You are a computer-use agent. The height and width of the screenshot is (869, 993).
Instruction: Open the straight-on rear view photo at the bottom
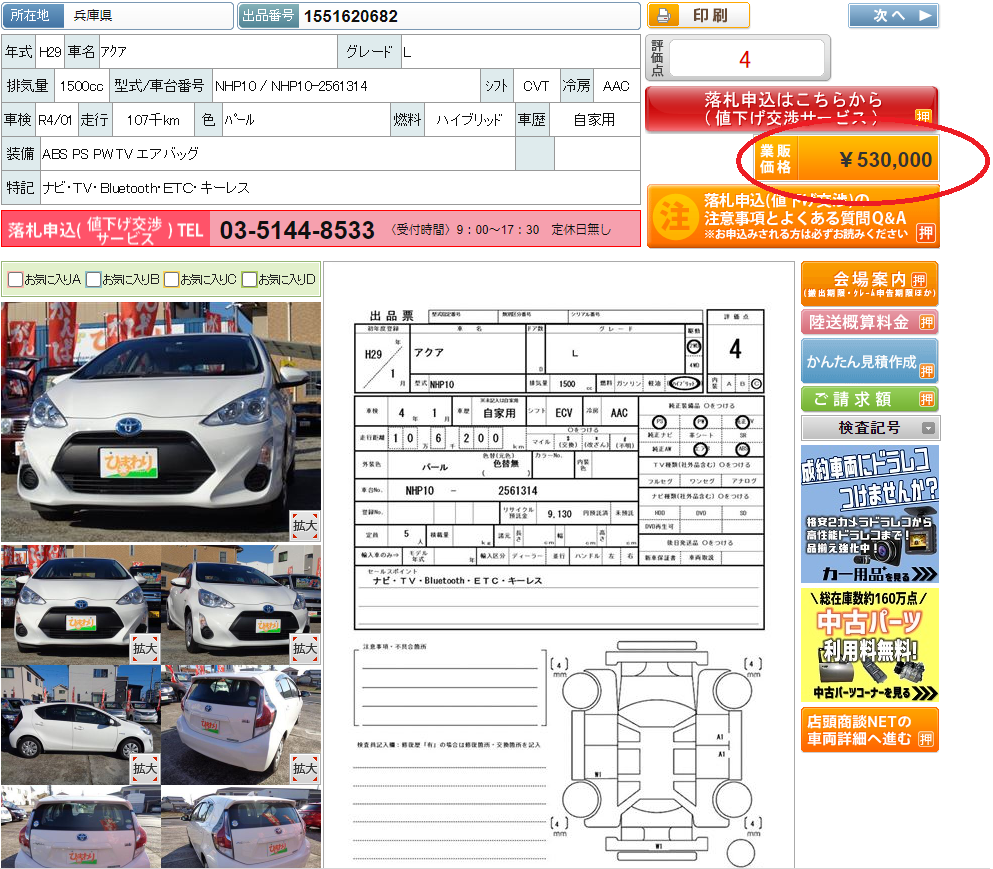[80, 827]
